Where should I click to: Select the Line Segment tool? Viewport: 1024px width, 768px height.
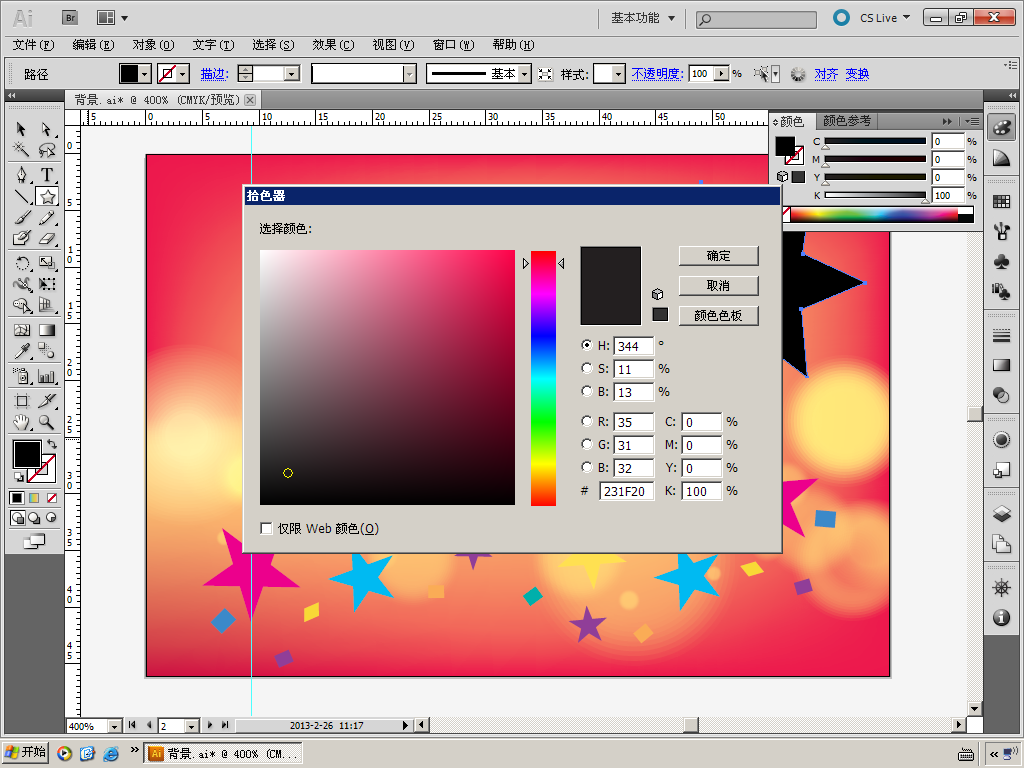point(21,196)
